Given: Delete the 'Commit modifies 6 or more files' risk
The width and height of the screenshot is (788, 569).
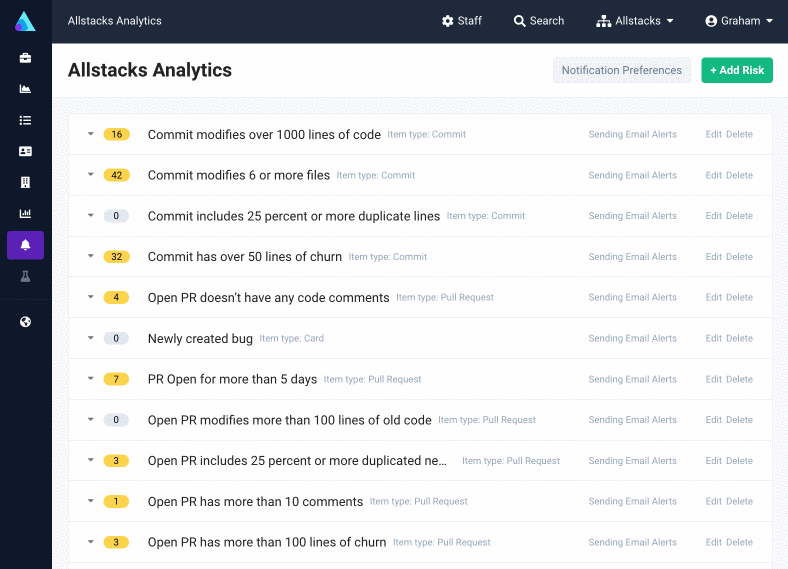Looking at the screenshot, I should point(739,175).
